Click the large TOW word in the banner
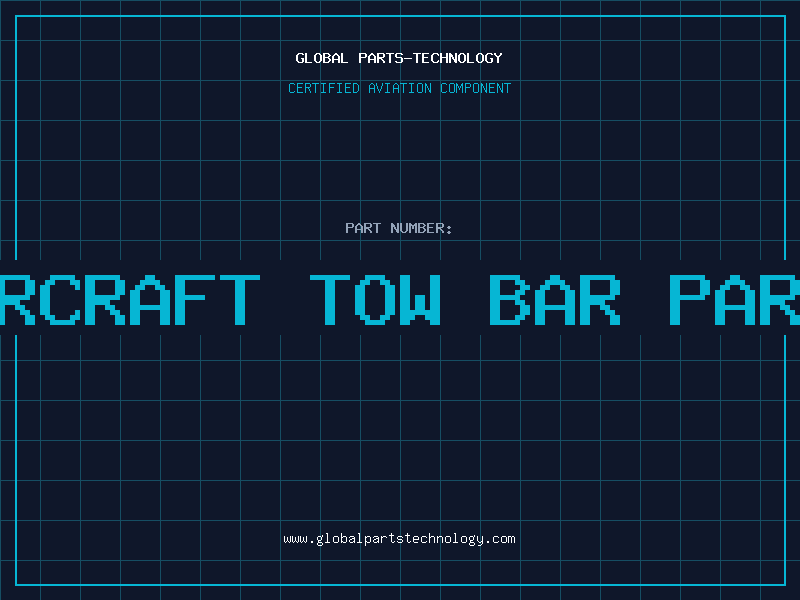Viewport: 800px width, 600px height. click(375, 300)
